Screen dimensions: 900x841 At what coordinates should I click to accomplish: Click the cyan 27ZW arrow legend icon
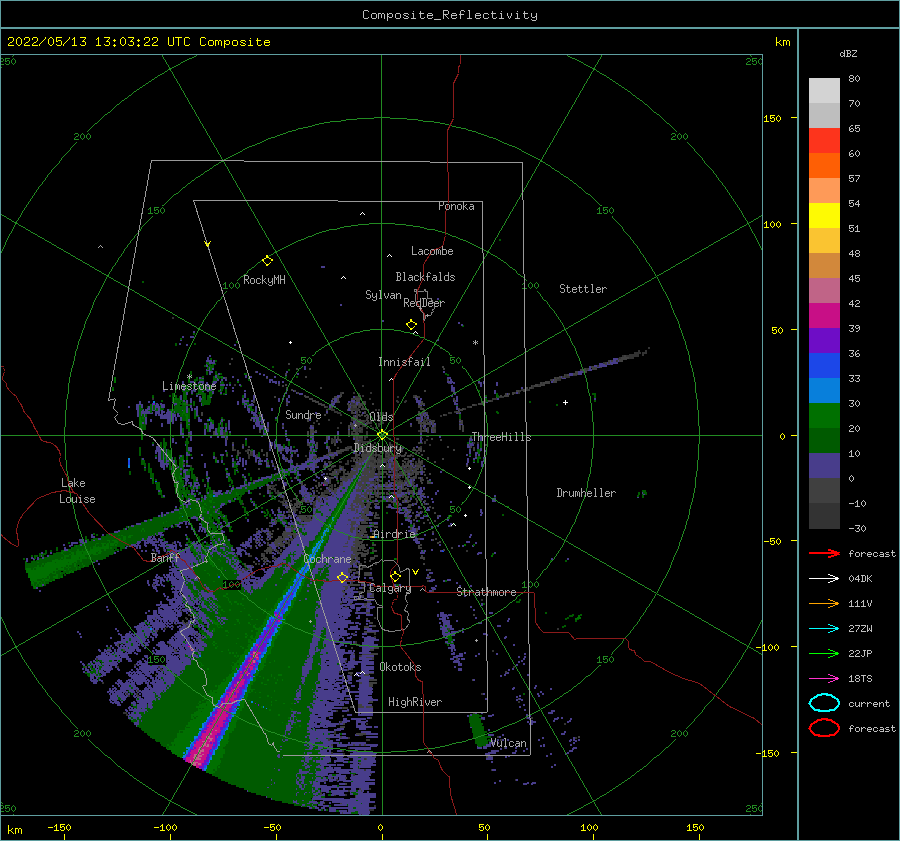(x=824, y=629)
